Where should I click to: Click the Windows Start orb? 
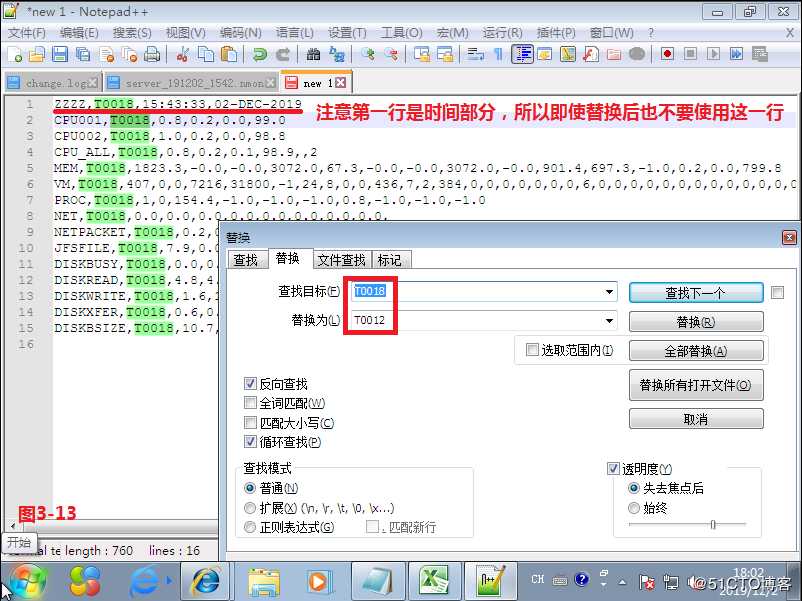28,582
